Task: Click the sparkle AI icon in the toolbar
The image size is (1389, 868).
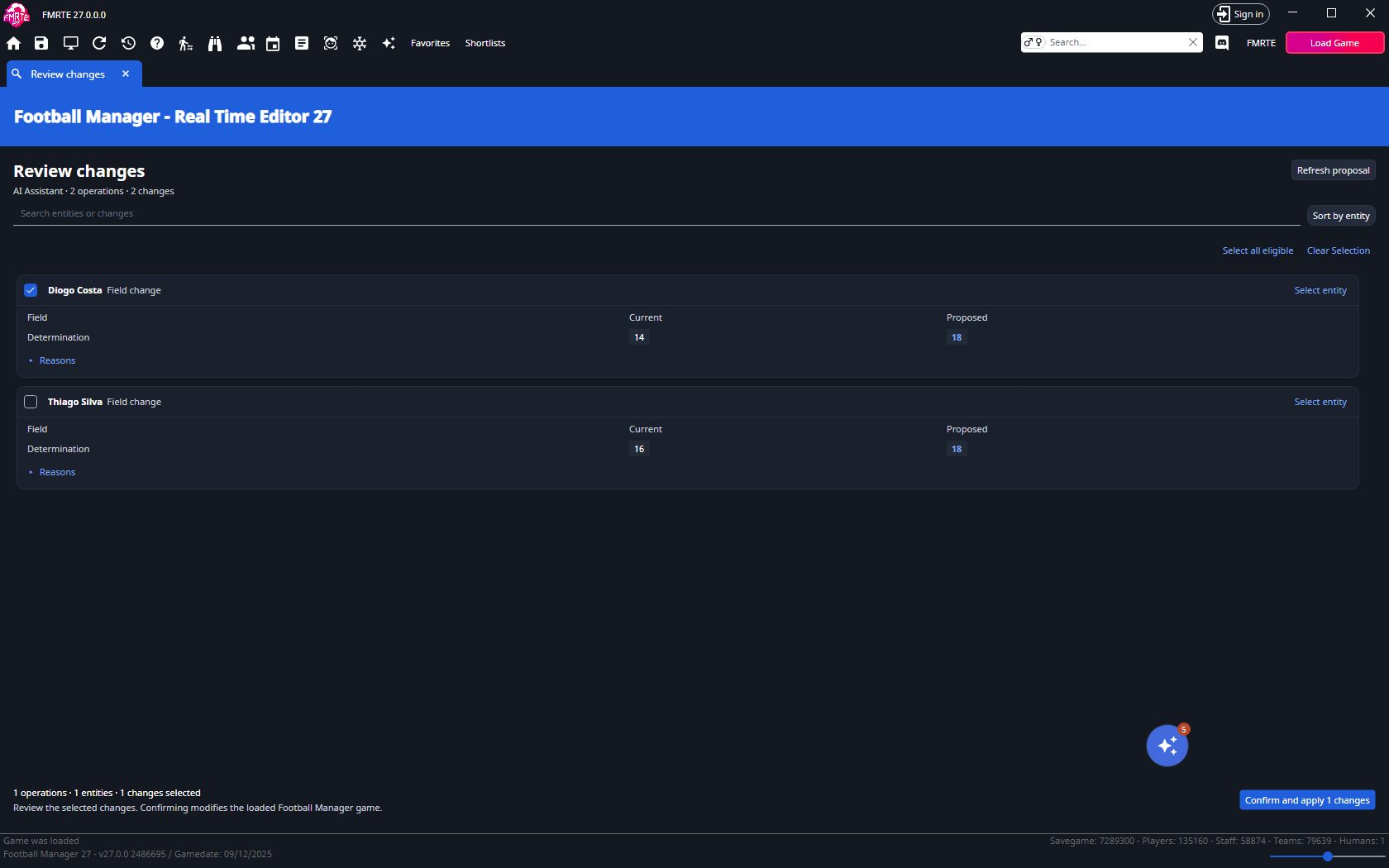Action: point(389,43)
